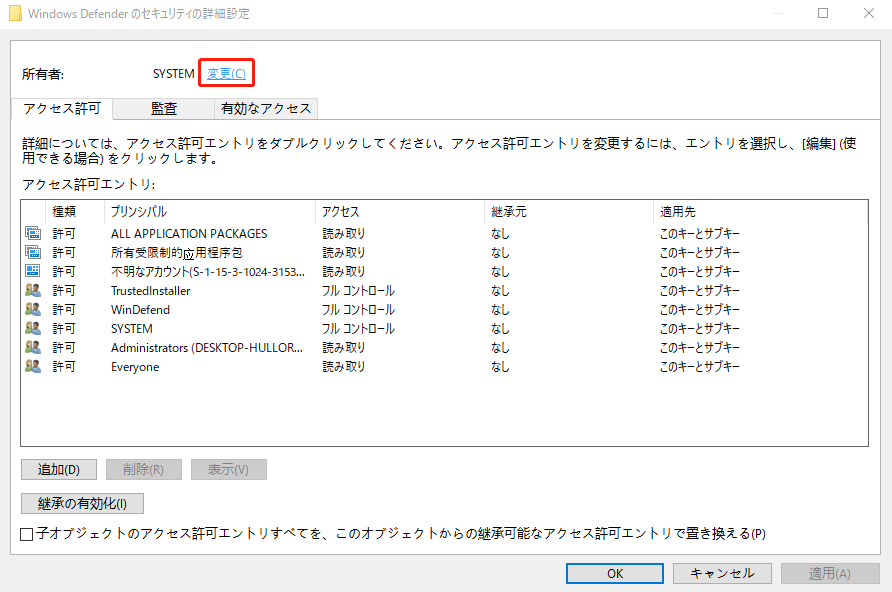
Task: Click the user icon next to TrustedInstaller
Action: coord(33,290)
